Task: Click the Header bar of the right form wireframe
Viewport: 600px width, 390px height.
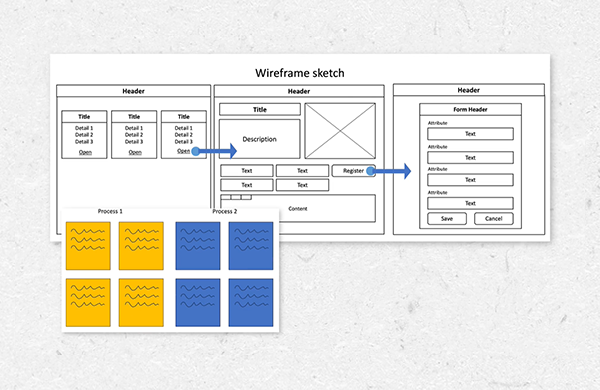Action: coord(469,90)
